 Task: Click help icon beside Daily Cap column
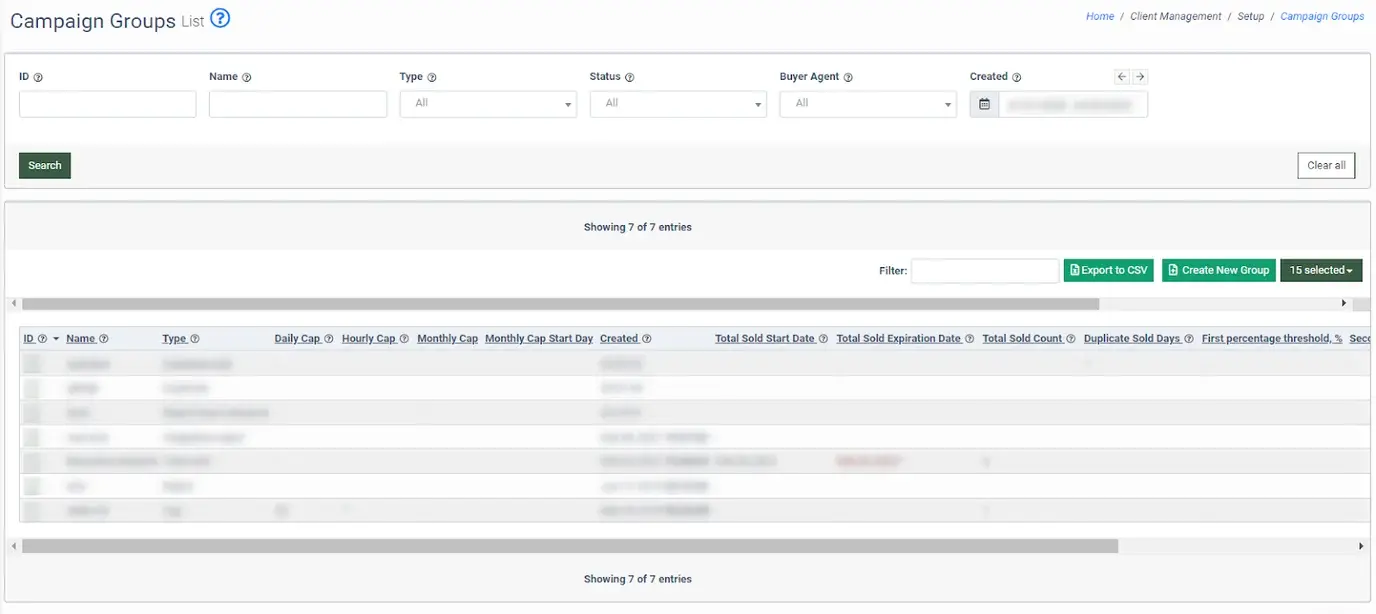[329, 339]
